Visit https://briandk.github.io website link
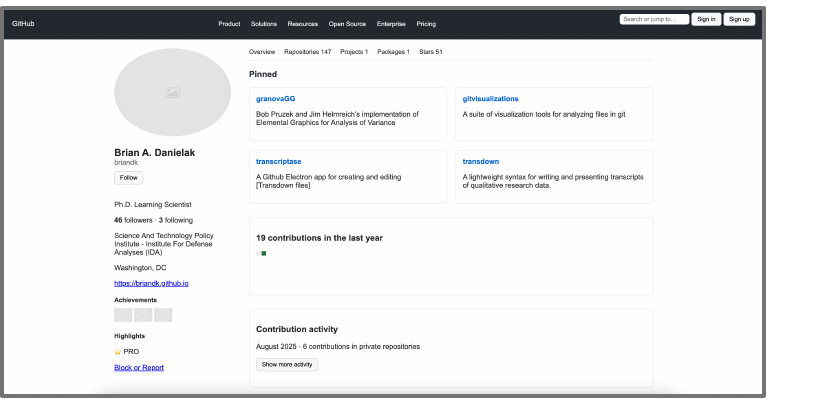Image resolution: width=825 pixels, height=402 pixels. point(152,283)
